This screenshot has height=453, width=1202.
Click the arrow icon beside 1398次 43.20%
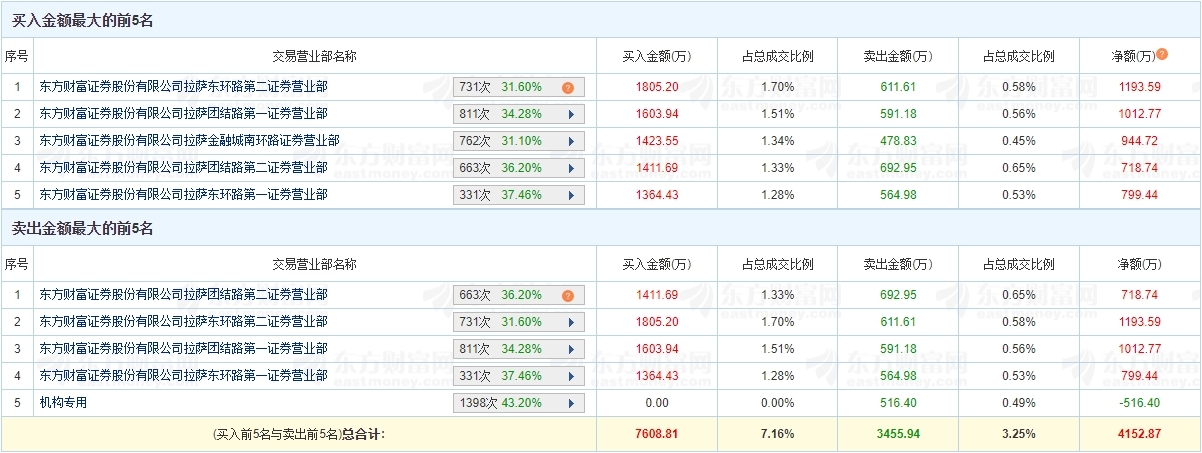(571, 403)
